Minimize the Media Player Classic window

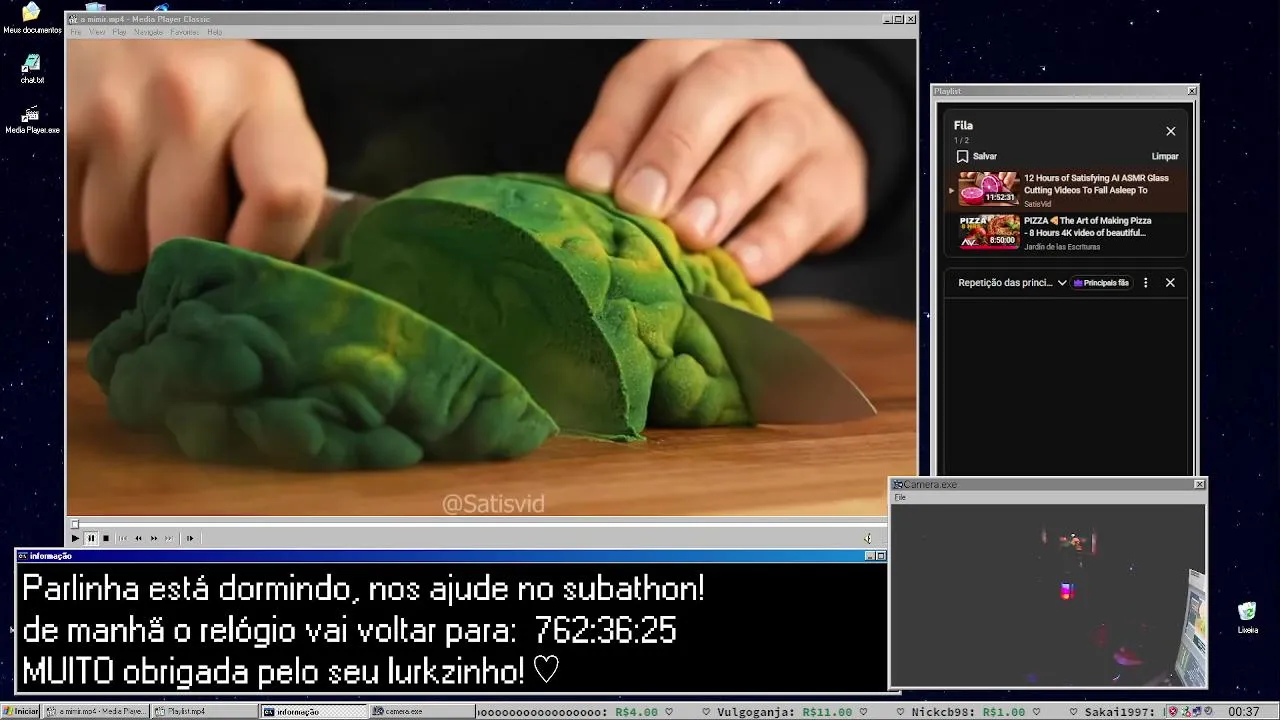coord(887,19)
